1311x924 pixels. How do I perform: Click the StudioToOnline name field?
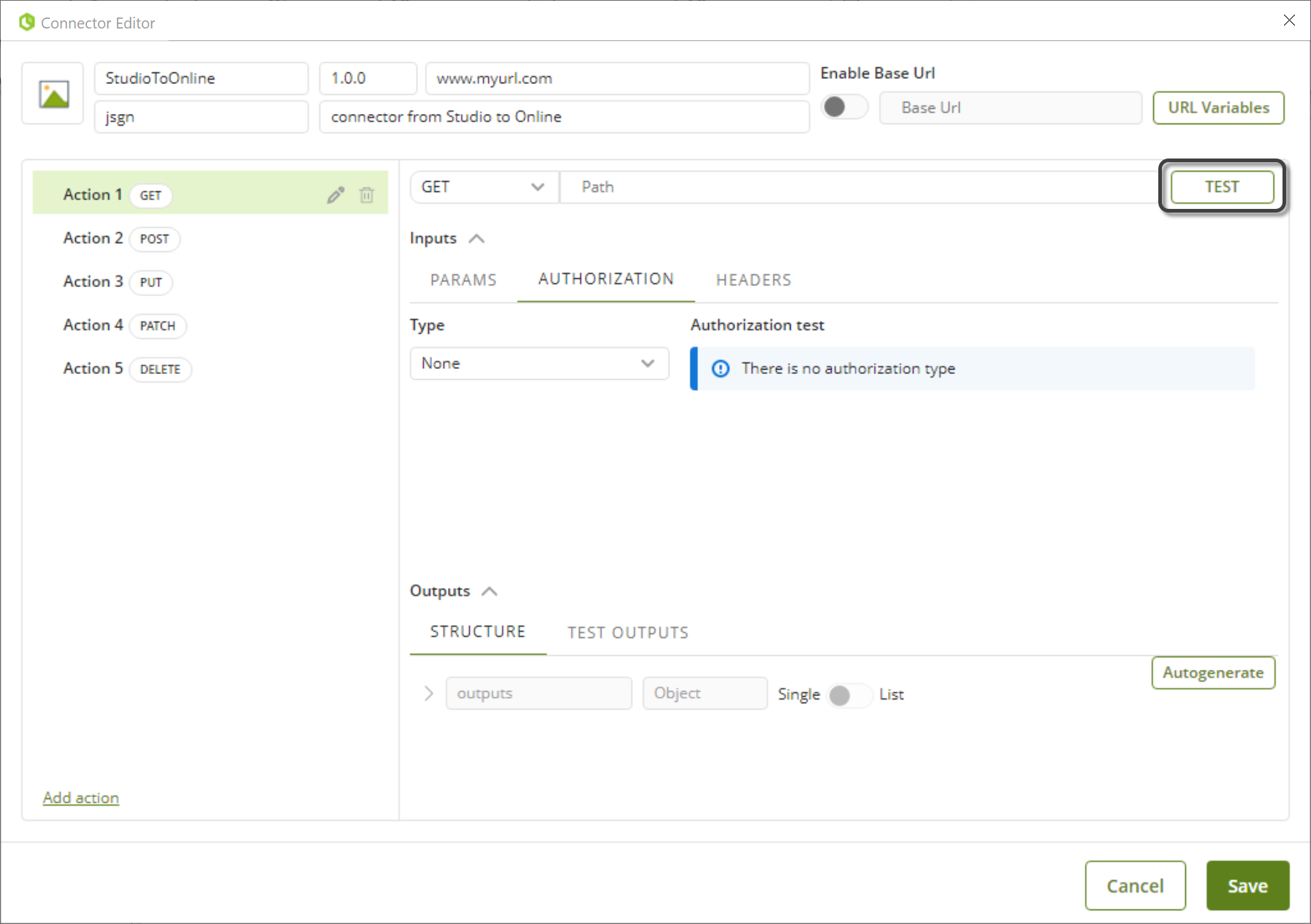click(x=201, y=78)
